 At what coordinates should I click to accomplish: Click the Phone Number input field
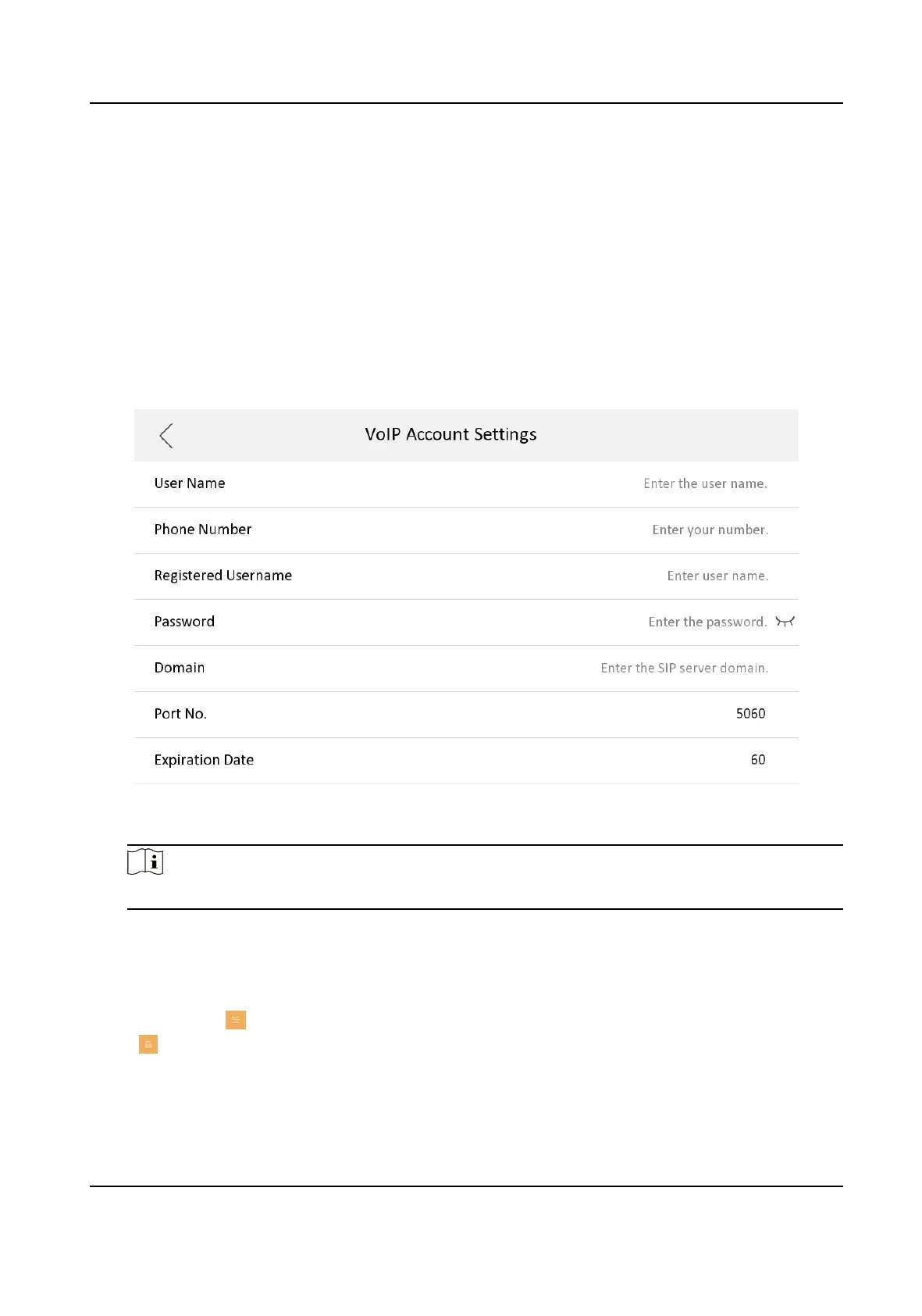[710, 530]
